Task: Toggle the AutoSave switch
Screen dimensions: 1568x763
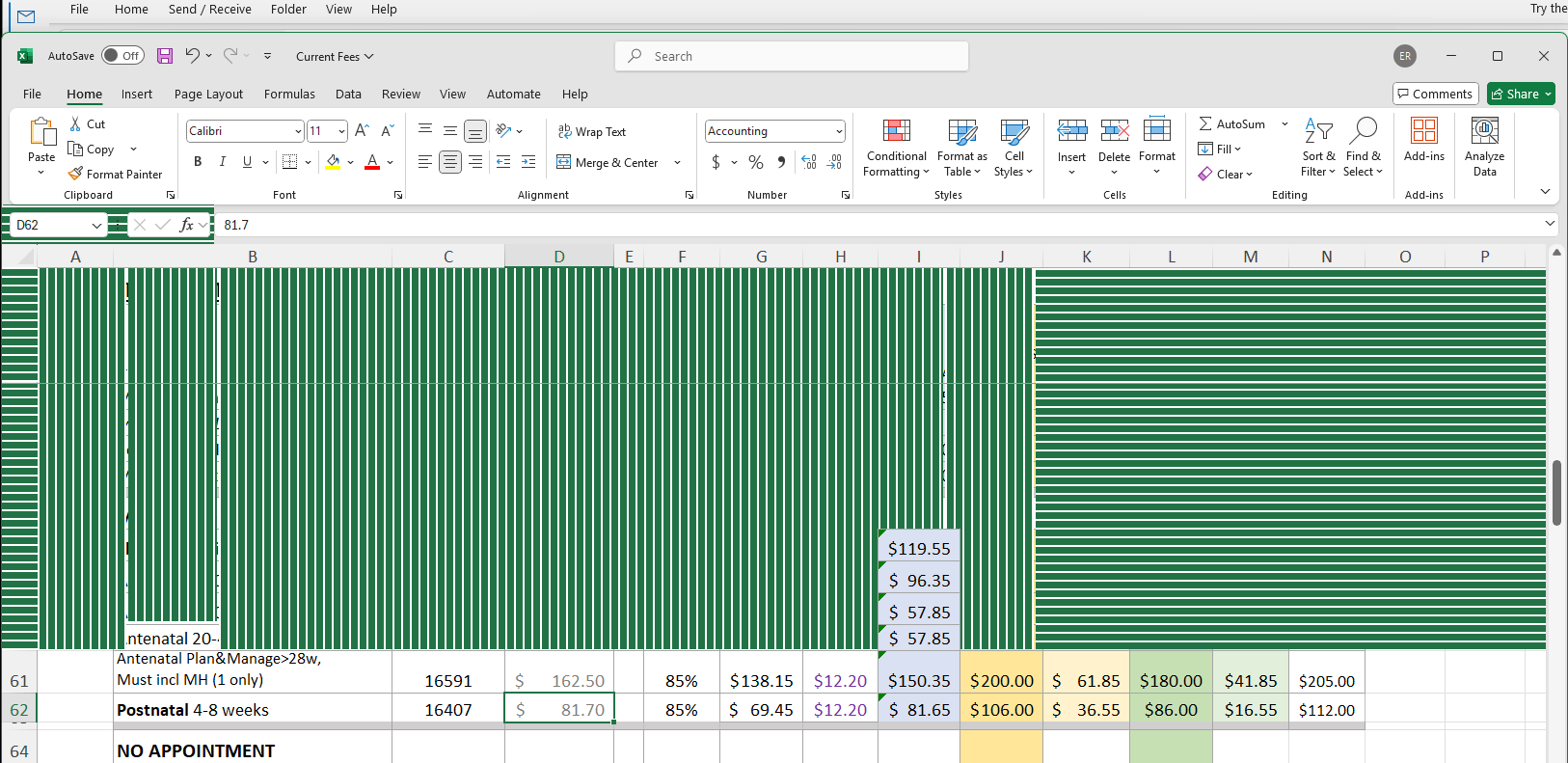Action: 122,56
